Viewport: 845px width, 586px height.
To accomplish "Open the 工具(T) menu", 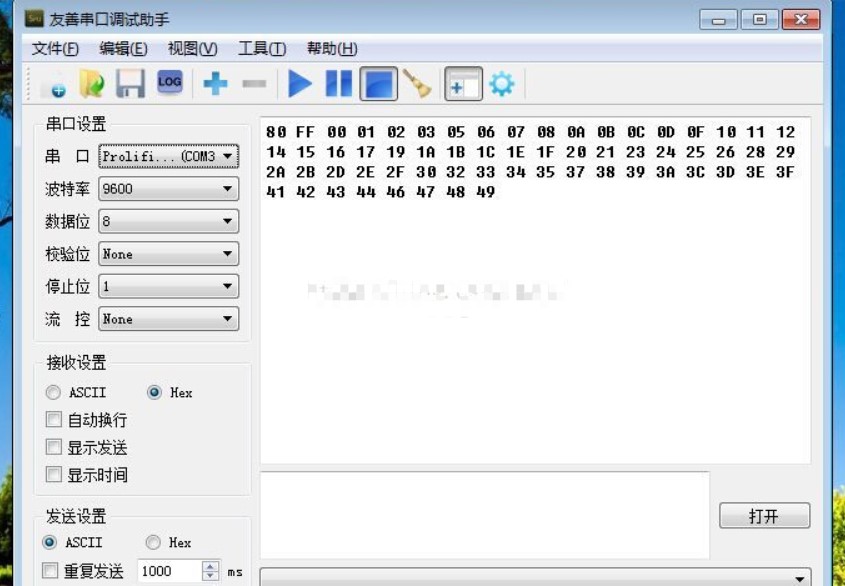I will (262, 49).
